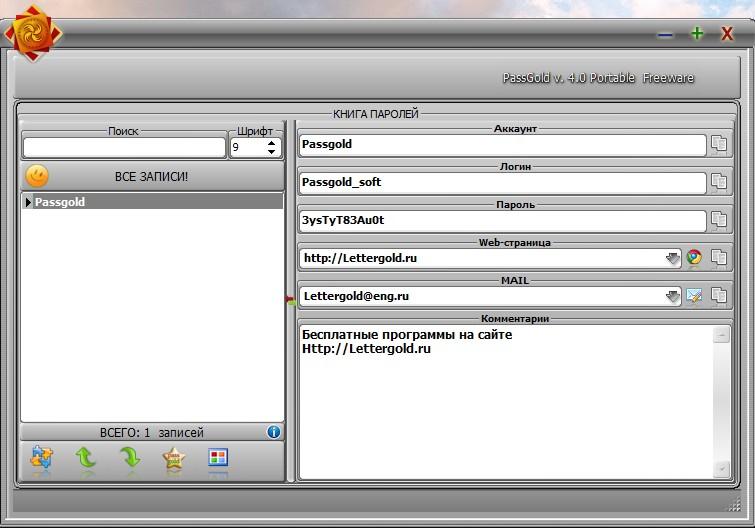Click the PassGold v. 4.0 Portable Freeware text
The height and width of the screenshot is (528, 755).
pyautogui.click(x=598, y=77)
